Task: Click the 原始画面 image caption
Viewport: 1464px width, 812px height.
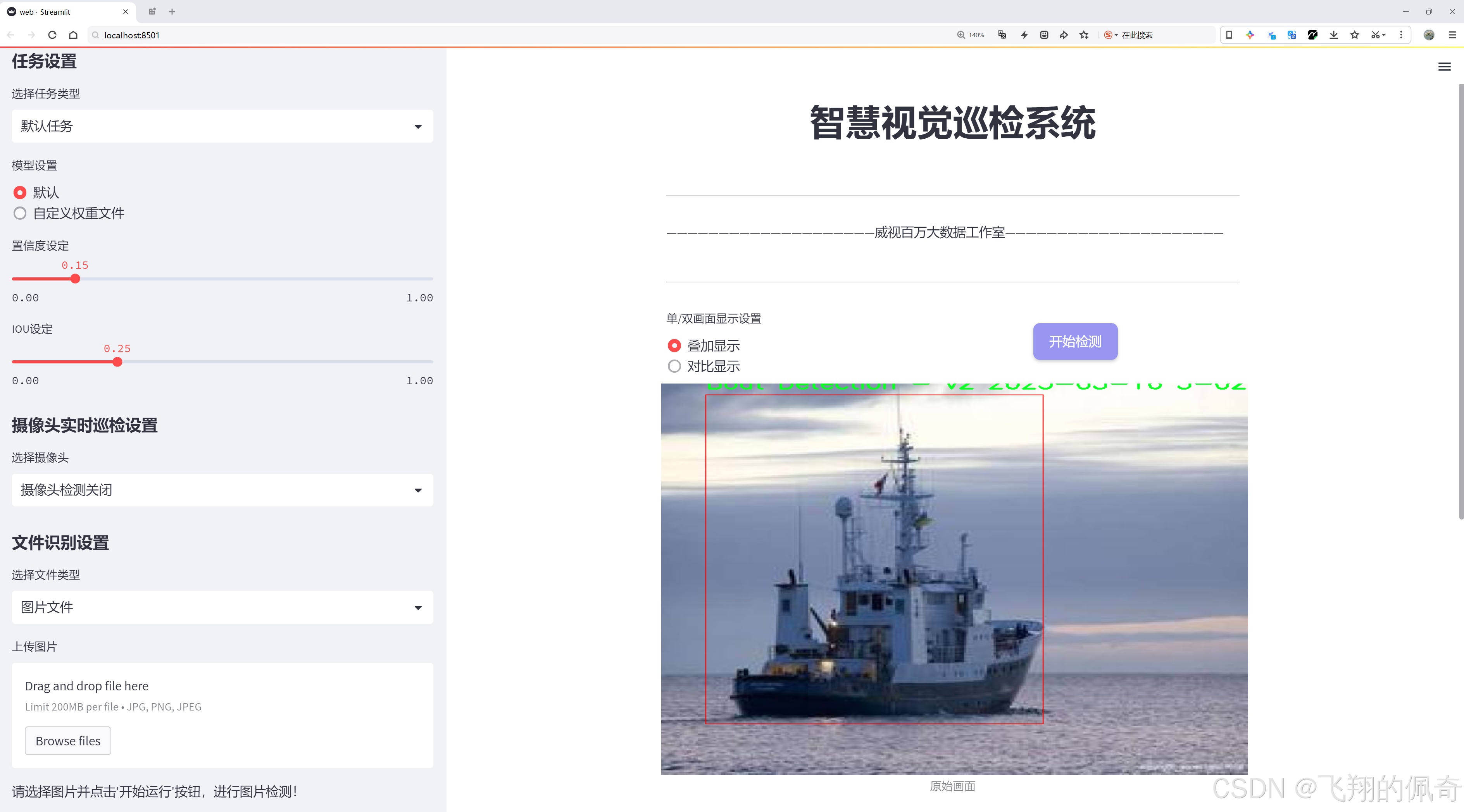Action: coord(952,786)
